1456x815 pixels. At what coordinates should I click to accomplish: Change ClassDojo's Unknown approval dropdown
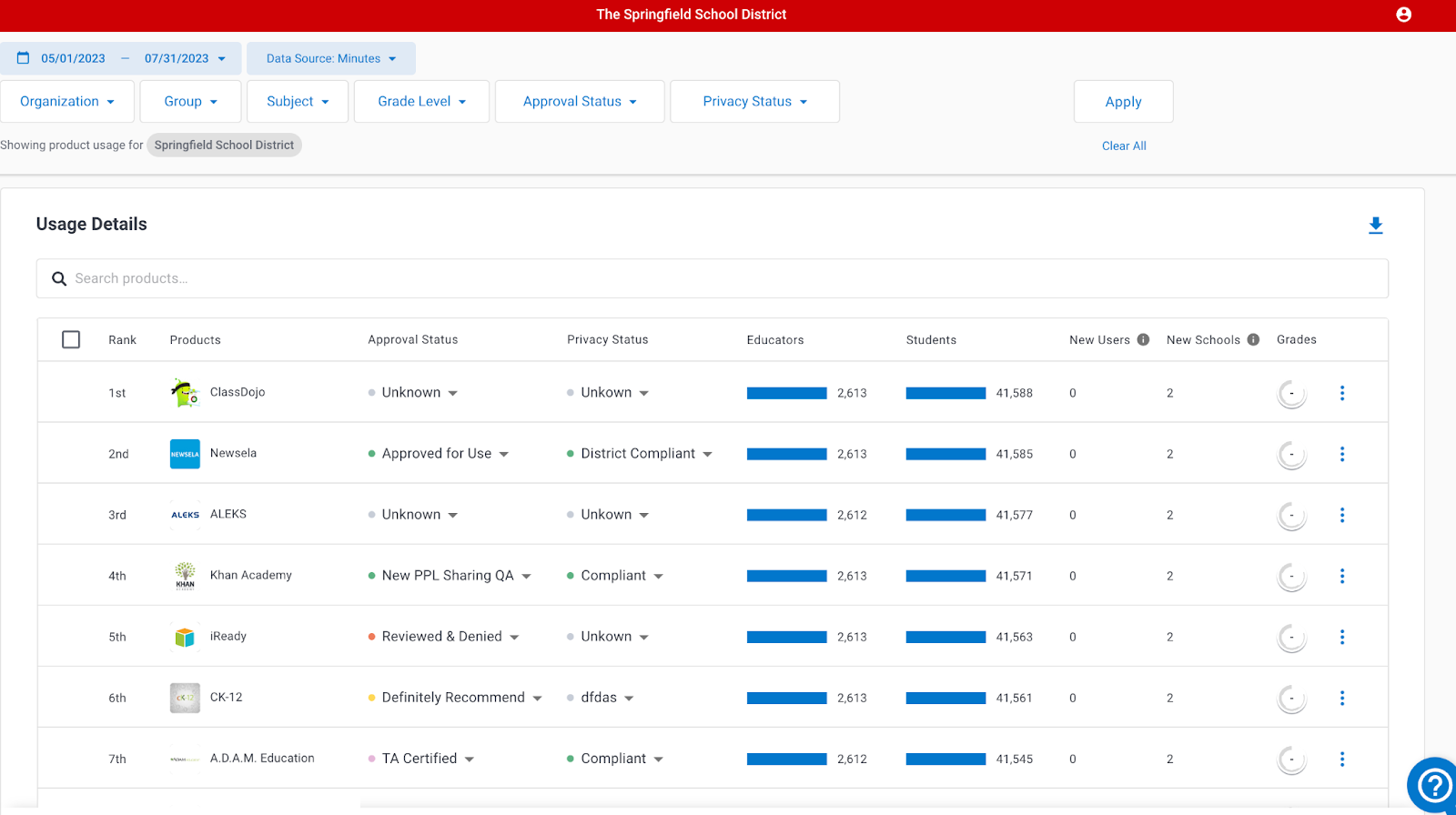(413, 393)
